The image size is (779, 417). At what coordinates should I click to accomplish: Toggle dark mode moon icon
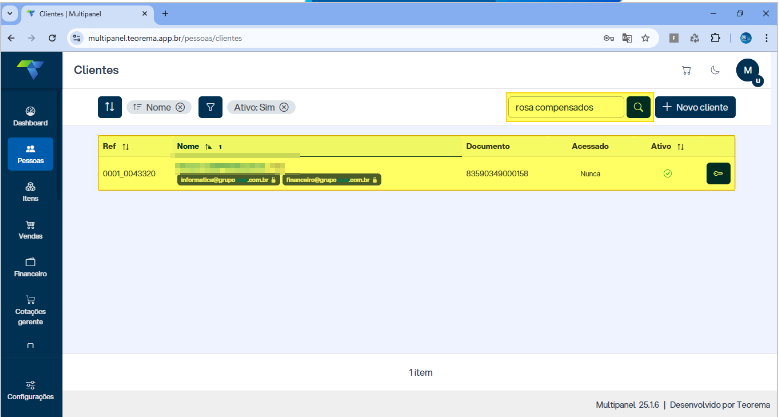715,70
